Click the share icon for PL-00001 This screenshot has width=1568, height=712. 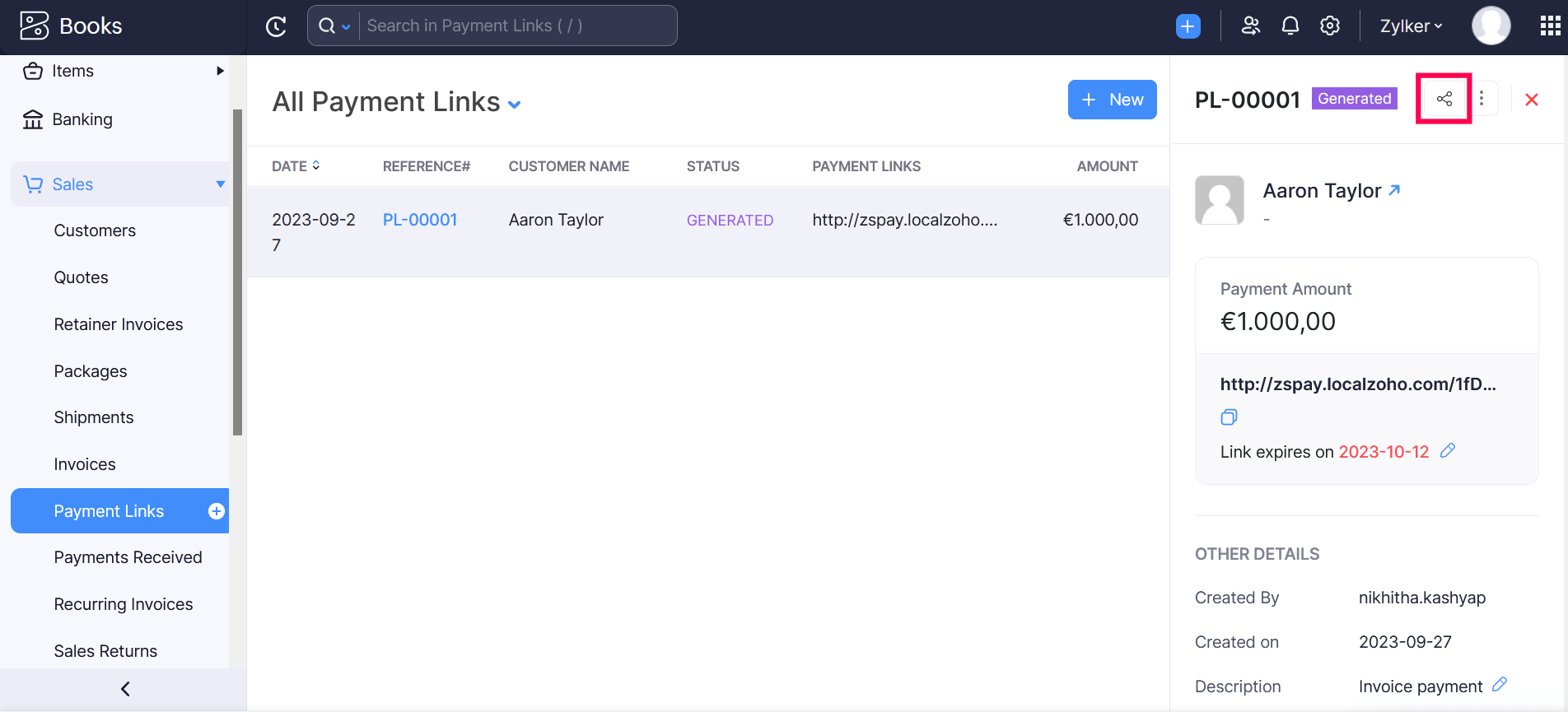(x=1444, y=100)
